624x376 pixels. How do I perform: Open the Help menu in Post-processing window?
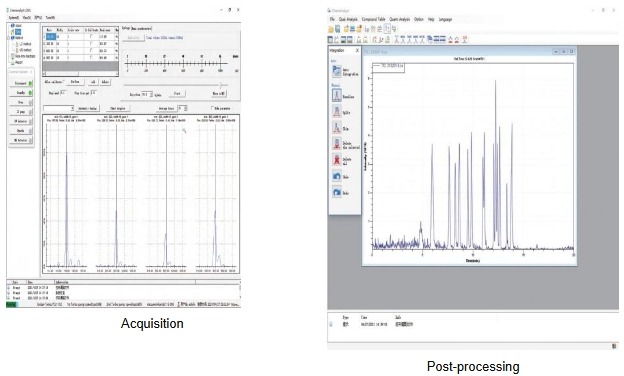point(431,19)
